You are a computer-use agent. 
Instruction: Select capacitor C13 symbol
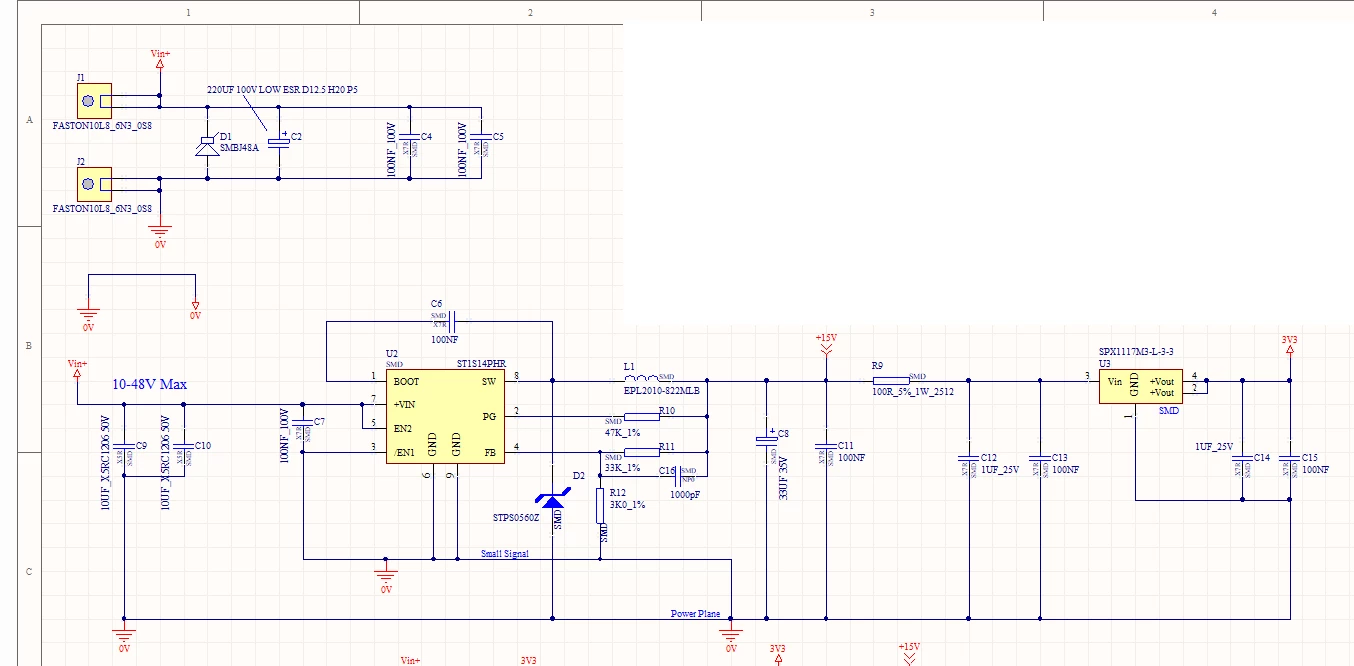click(x=1040, y=457)
